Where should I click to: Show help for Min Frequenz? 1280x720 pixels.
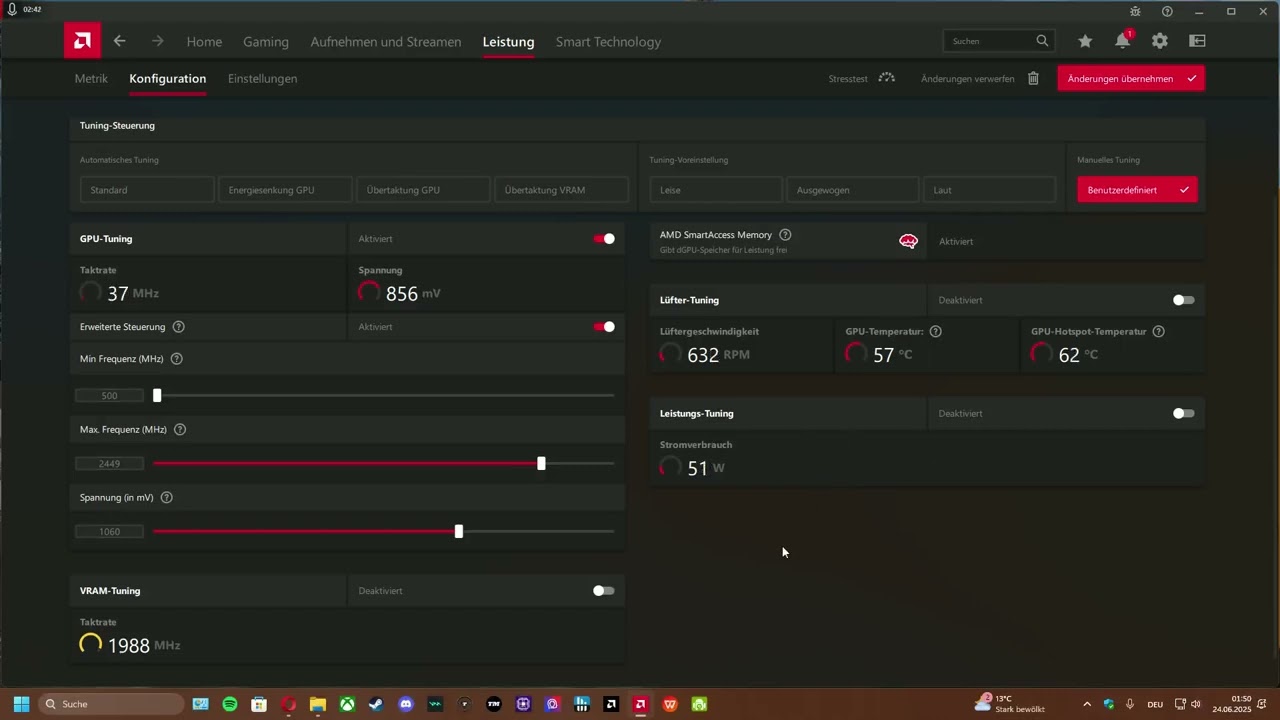(177, 359)
